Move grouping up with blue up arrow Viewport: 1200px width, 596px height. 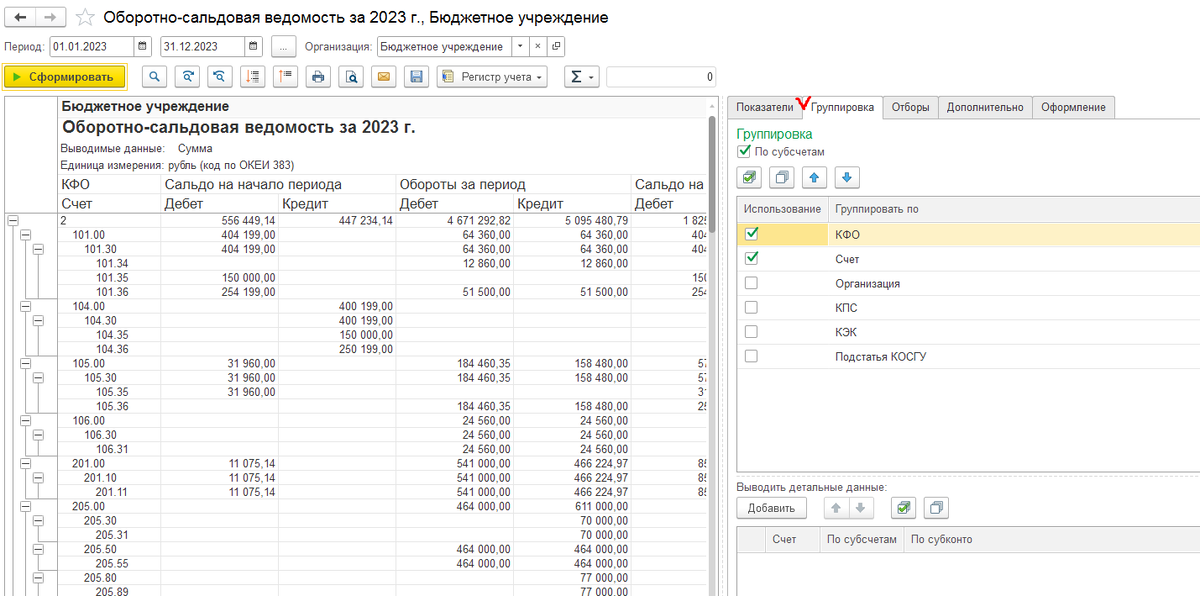pos(815,178)
